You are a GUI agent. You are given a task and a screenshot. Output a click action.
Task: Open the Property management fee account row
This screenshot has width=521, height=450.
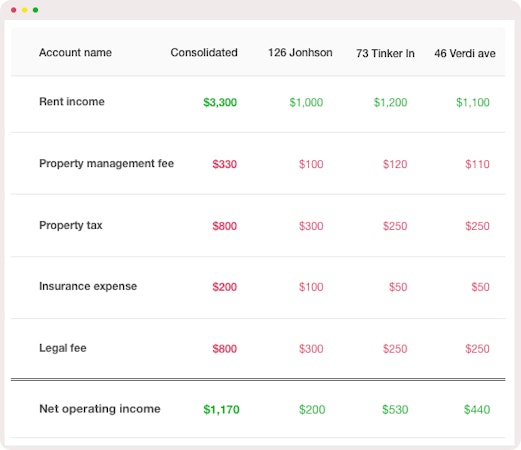(258, 164)
